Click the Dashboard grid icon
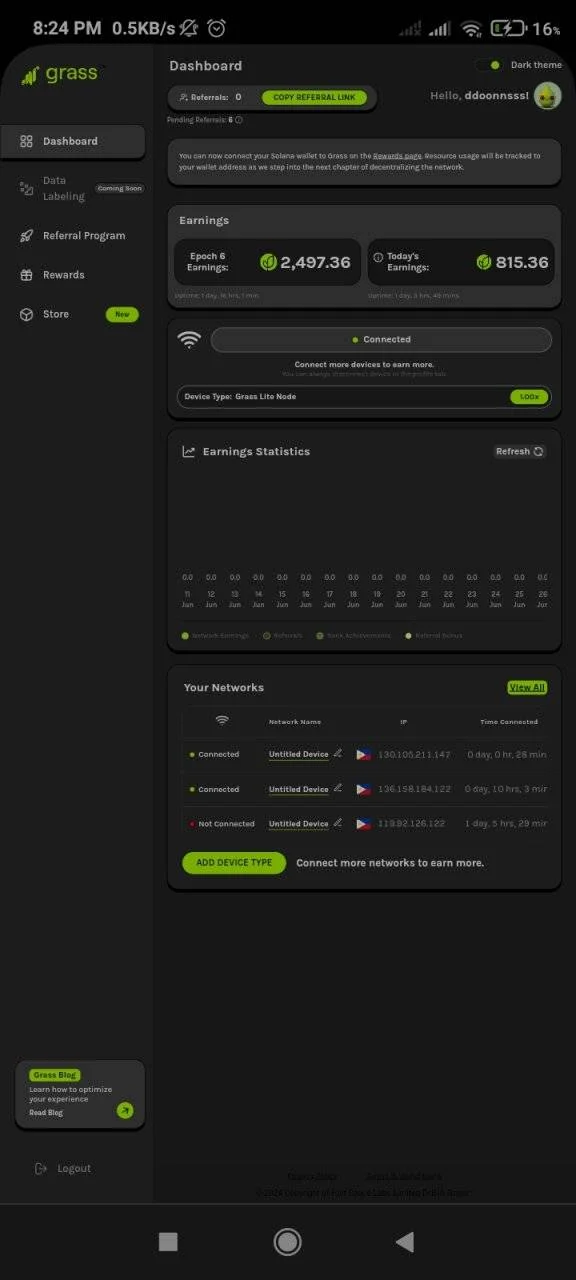The height and width of the screenshot is (1280, 576). (27, 142)
